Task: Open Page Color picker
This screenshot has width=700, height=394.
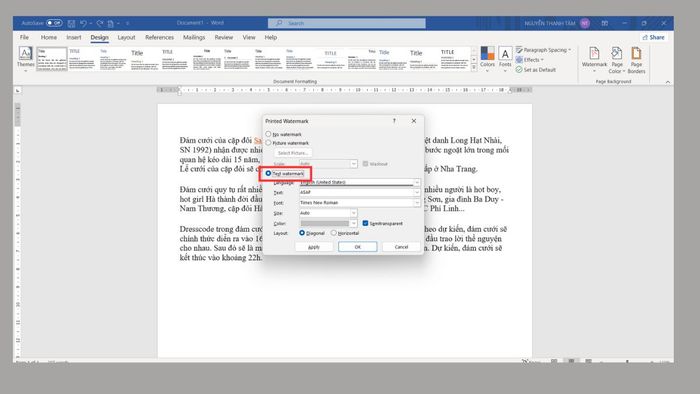Action: [617, 59]
